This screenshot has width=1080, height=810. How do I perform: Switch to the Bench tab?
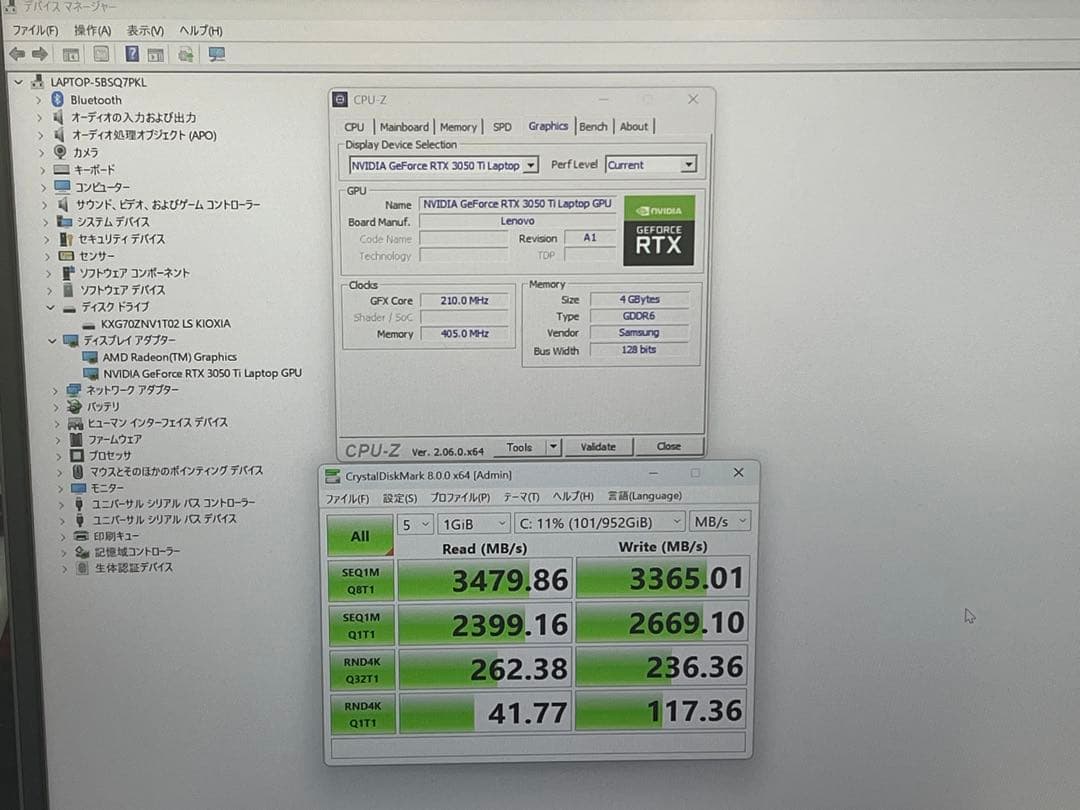[593, 126]
